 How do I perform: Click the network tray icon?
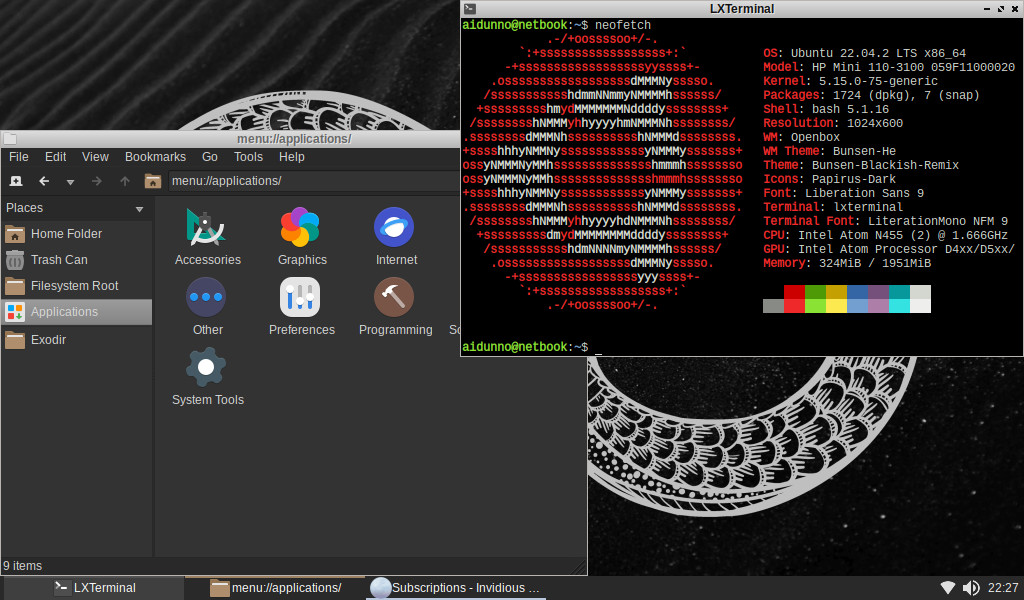[948, 588]
